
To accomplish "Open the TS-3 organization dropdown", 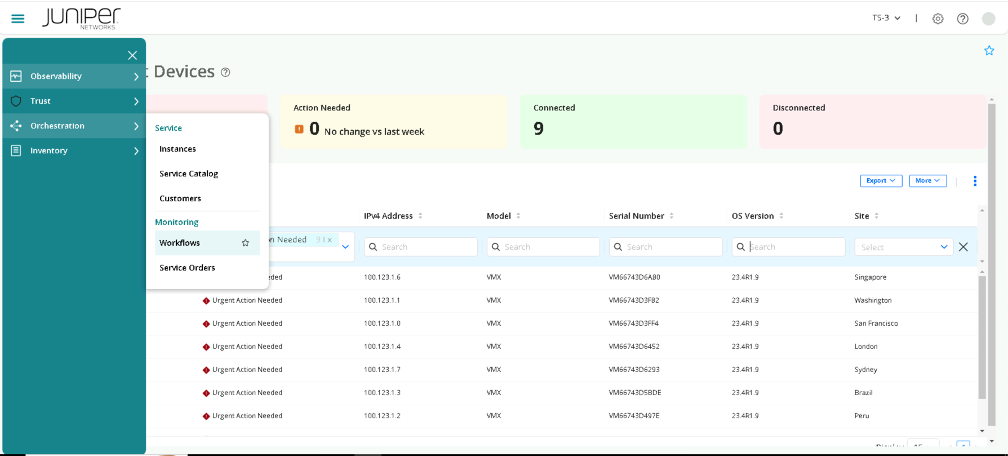I will tap(886, 18).
